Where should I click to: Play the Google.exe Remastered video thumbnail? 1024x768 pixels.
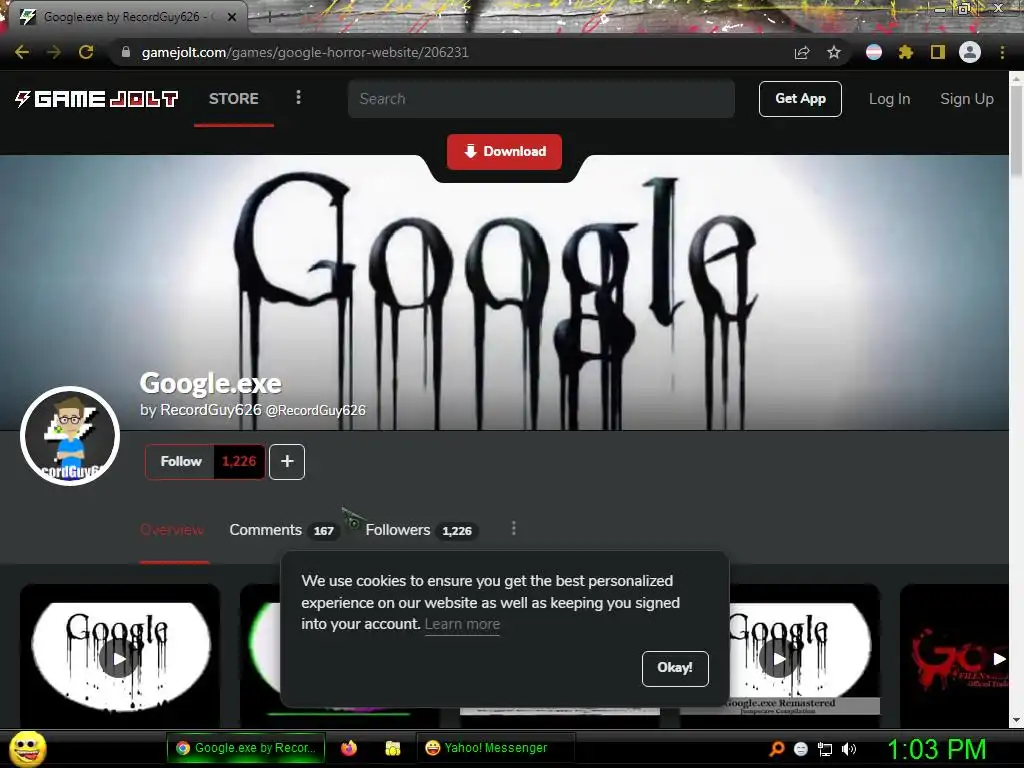pyautogui.click(x=780, y=658)
